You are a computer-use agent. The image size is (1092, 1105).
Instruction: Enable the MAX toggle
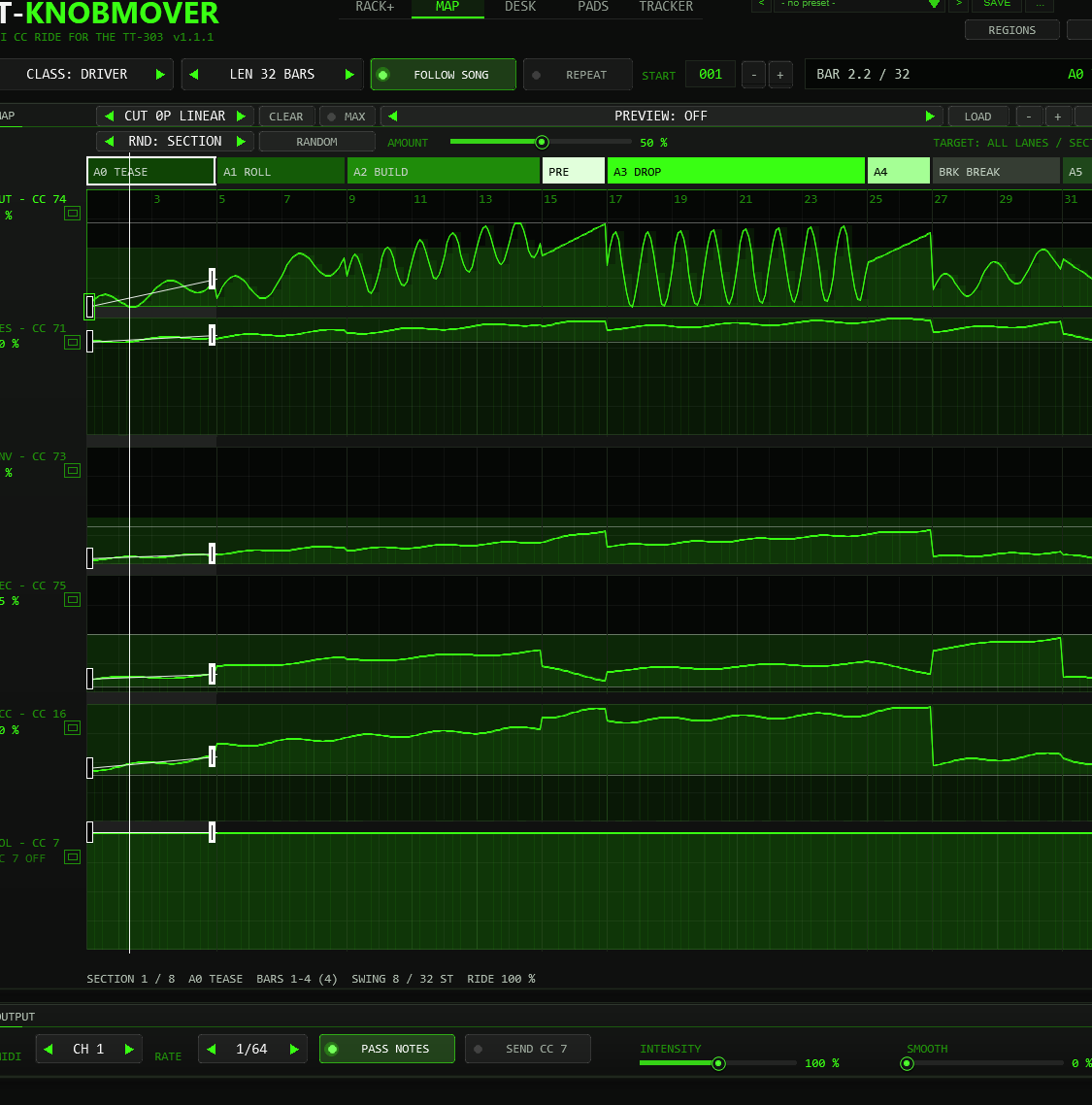347,117
